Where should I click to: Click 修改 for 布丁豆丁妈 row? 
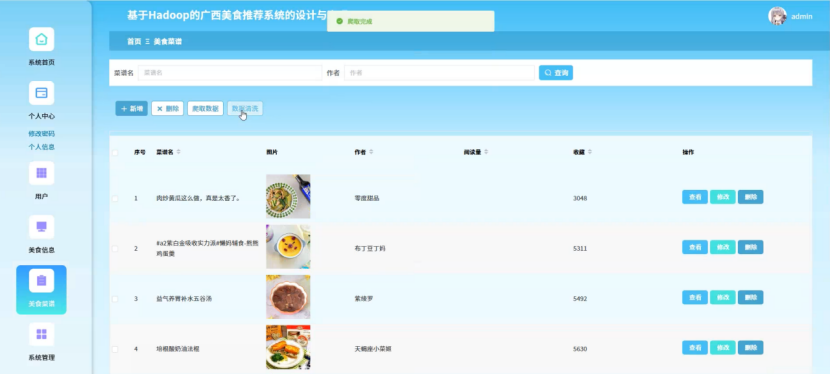[x=723, y=247]
